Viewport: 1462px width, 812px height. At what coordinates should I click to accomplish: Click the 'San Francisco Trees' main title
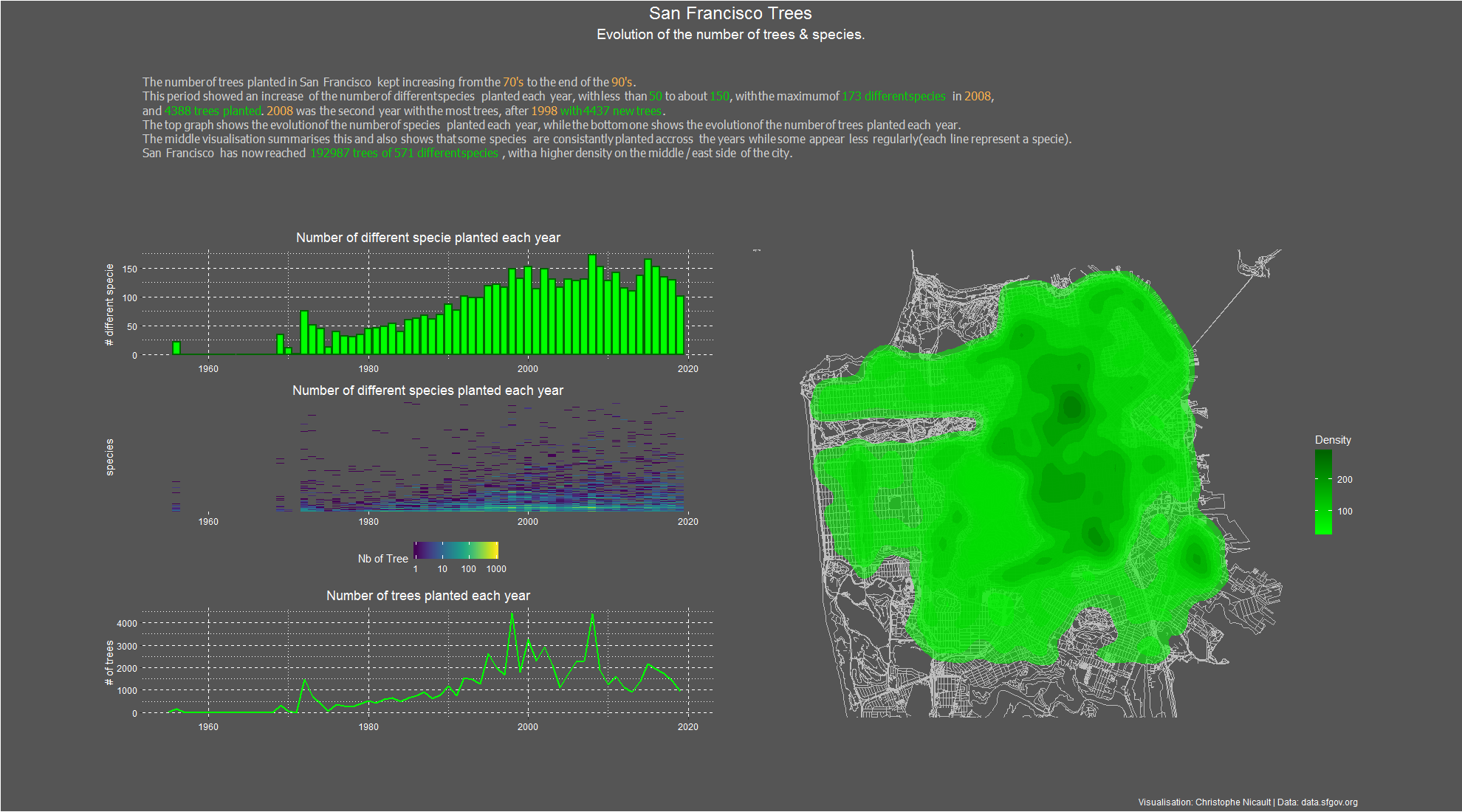pyautogui.click(x=730, y=13)
